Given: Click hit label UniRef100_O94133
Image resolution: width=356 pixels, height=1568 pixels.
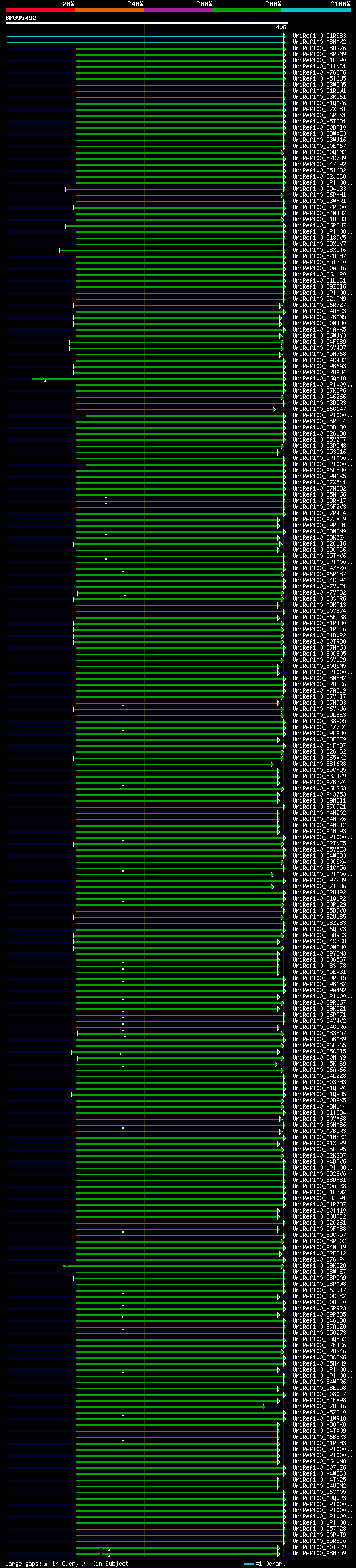Looking at the screenshot, I should (319, 189).
